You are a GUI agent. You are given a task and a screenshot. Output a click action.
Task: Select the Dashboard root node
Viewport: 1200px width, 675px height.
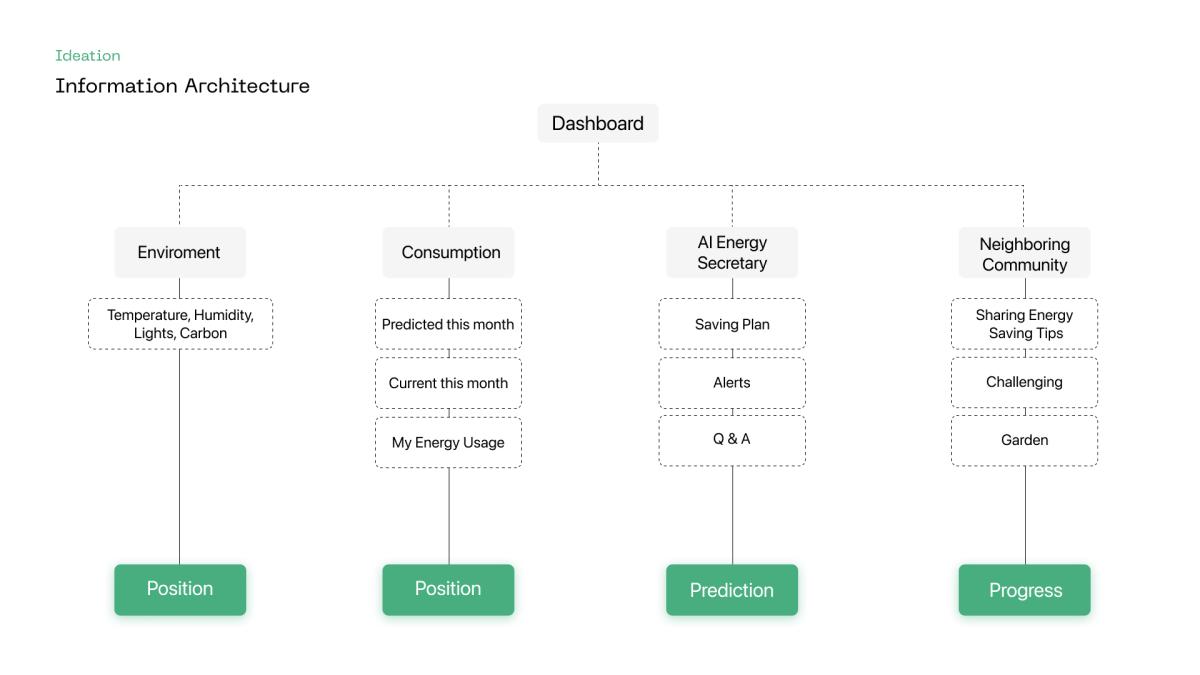tap(598, 123)
